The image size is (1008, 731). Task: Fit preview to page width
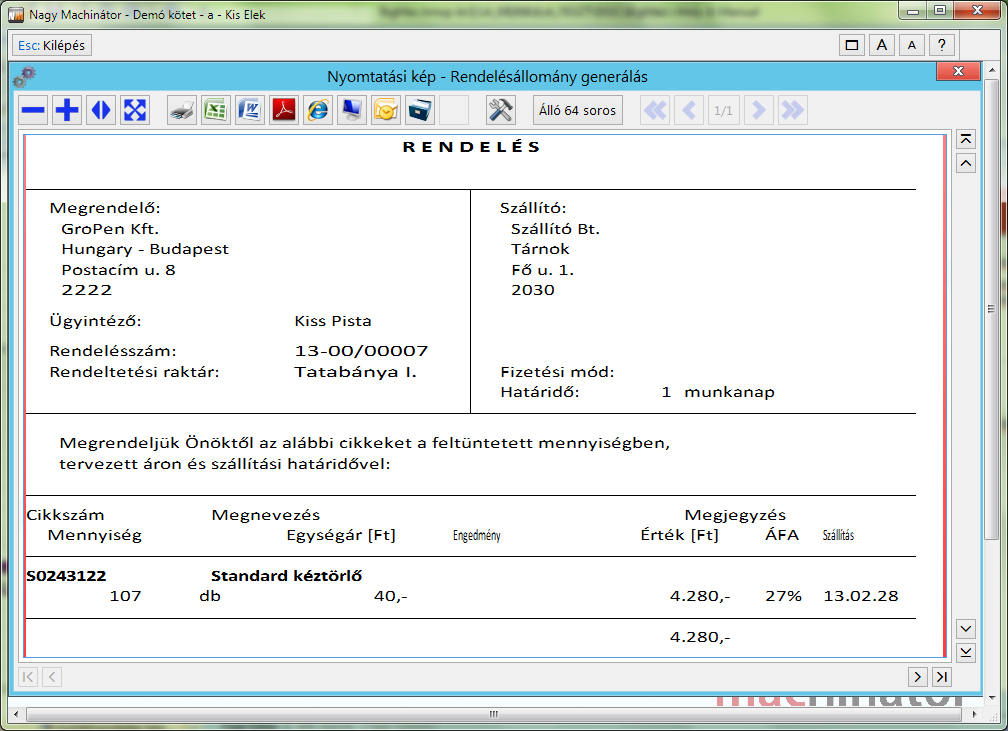pos(101,110)
